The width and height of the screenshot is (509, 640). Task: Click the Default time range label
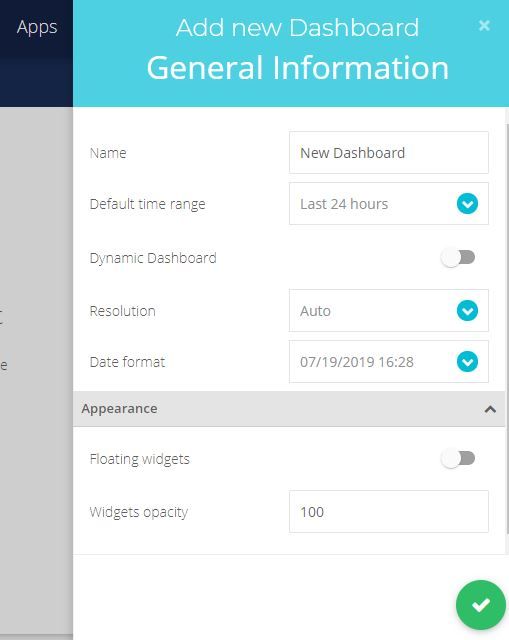pos(147,204)
